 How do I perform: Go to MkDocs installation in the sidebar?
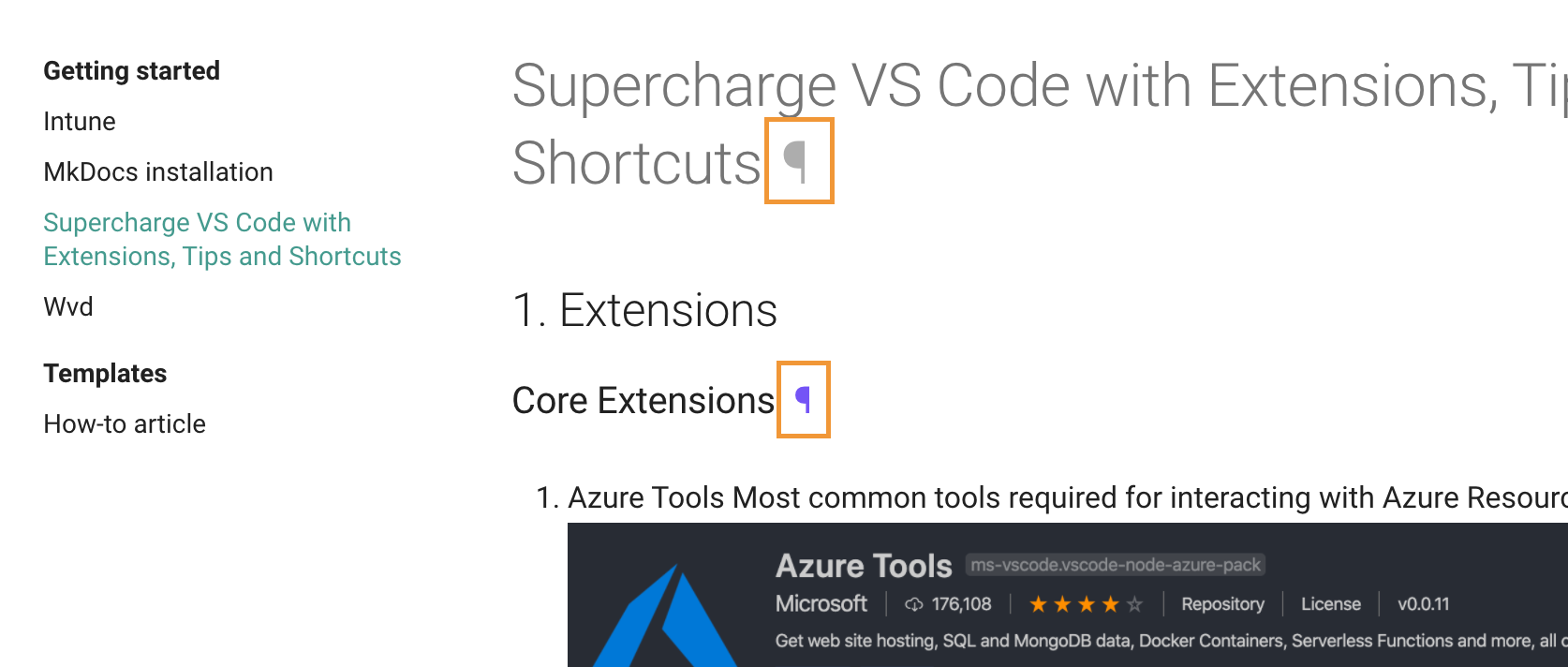pos(158,172)
